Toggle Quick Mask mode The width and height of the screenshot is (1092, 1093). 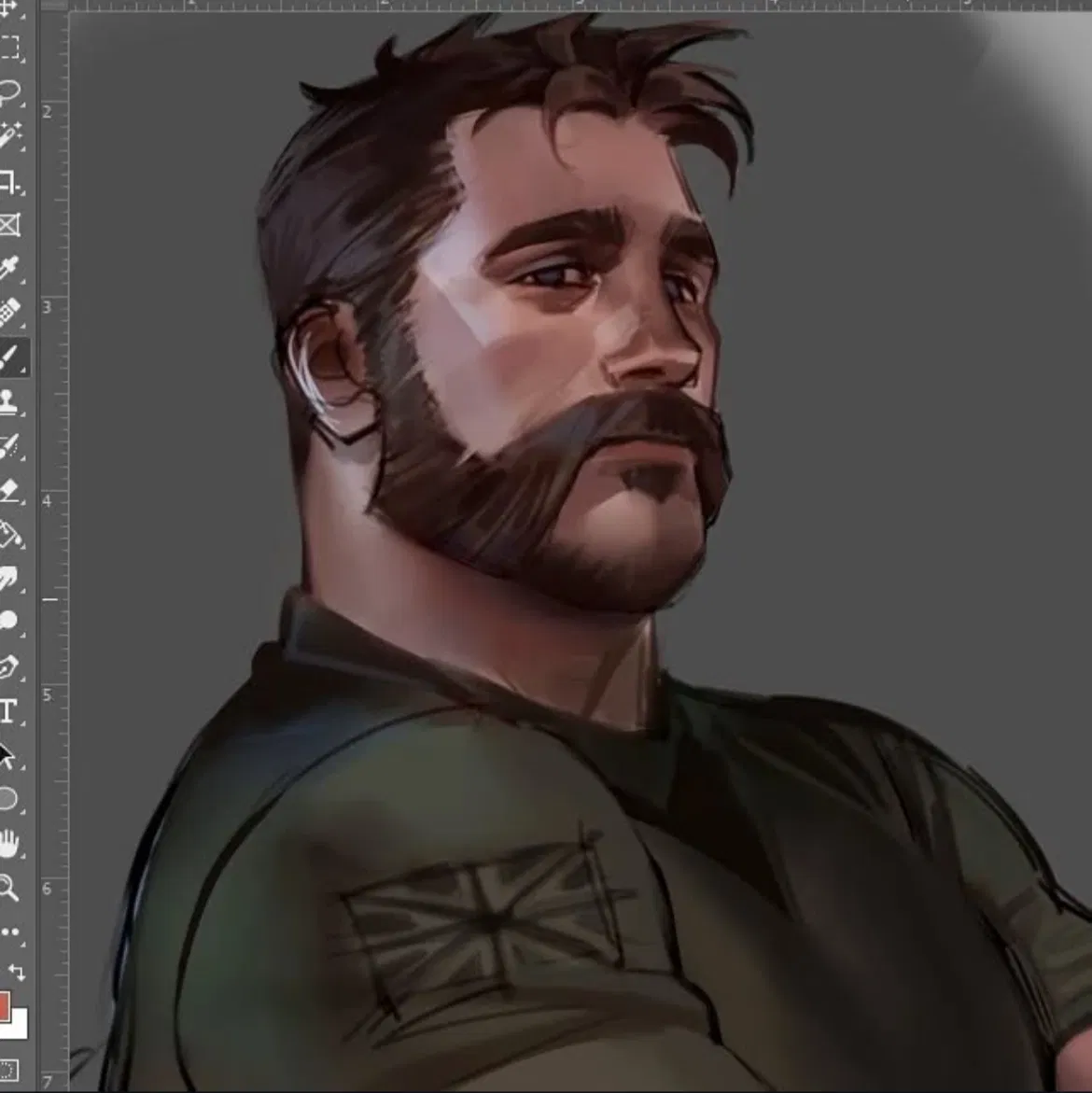(9, 1070)
